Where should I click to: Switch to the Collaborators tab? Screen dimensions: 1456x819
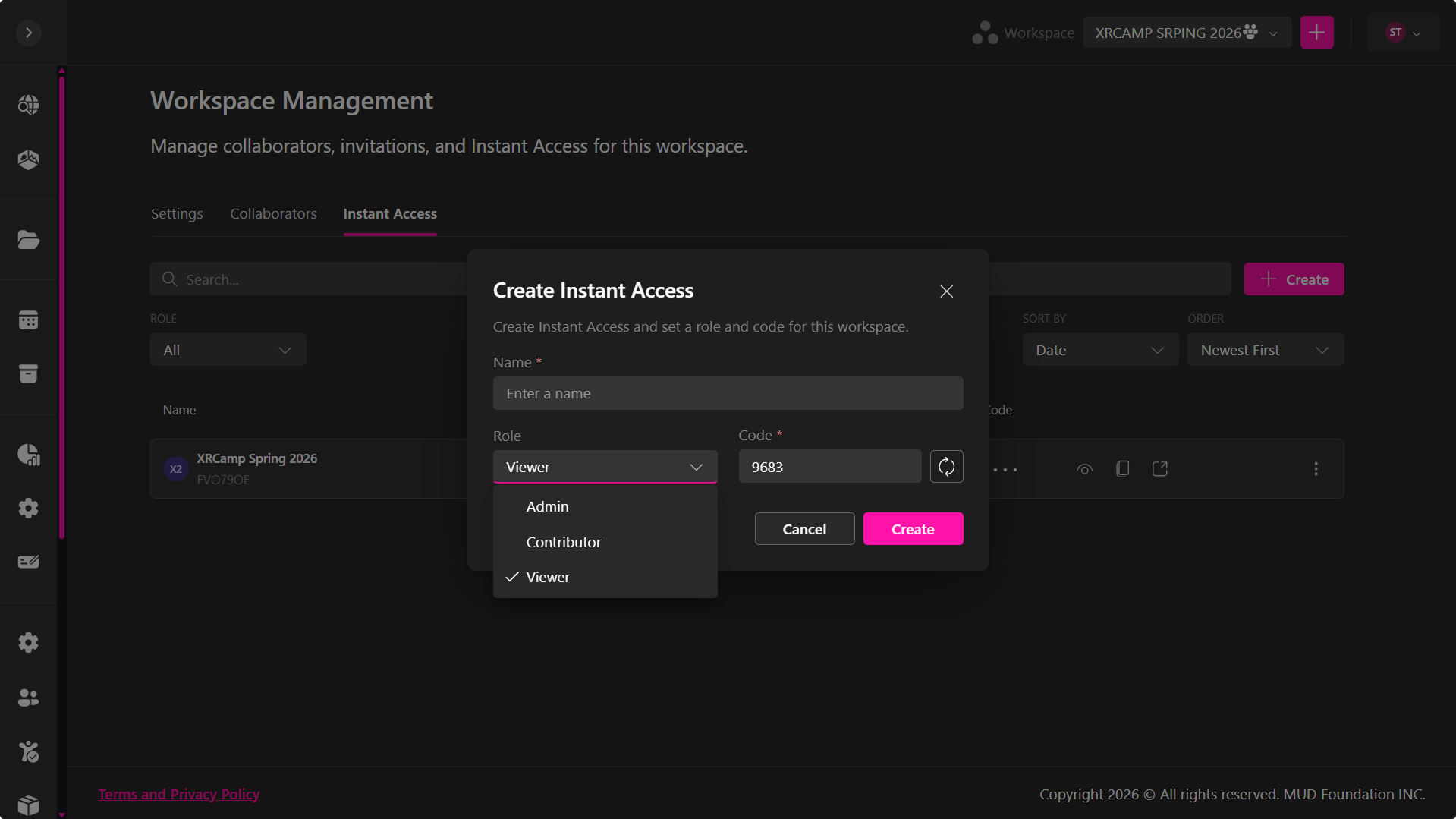click(x=273, y=214)
